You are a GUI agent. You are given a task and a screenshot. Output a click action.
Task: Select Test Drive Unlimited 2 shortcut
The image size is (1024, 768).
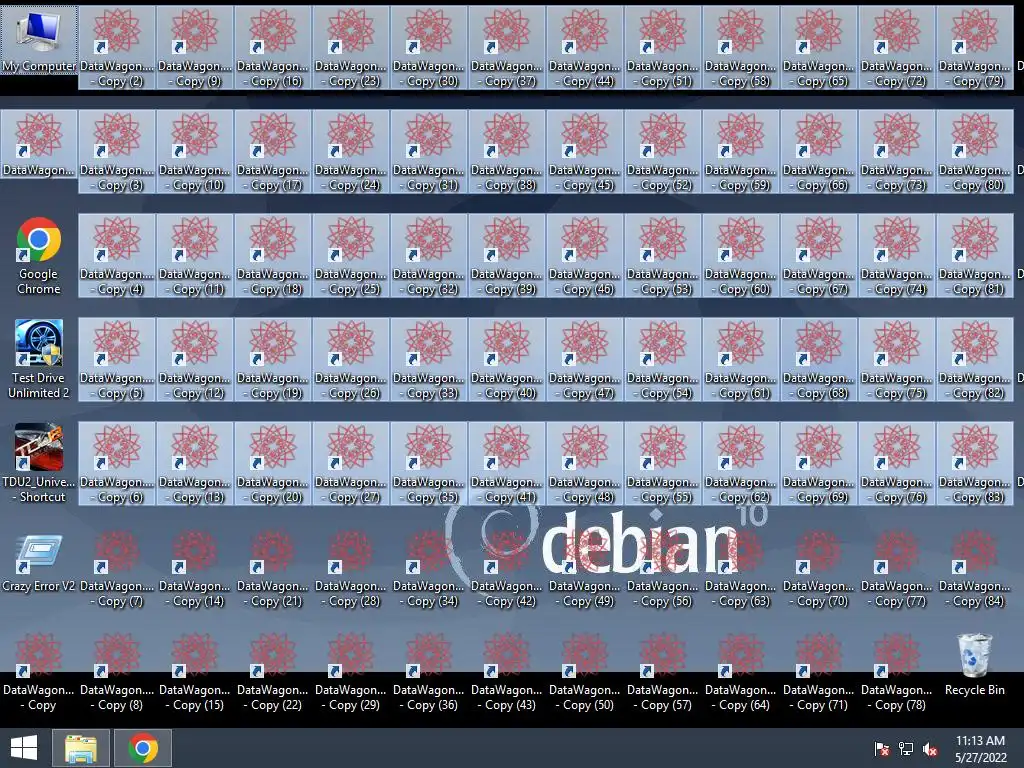click(x=39, y=360)
